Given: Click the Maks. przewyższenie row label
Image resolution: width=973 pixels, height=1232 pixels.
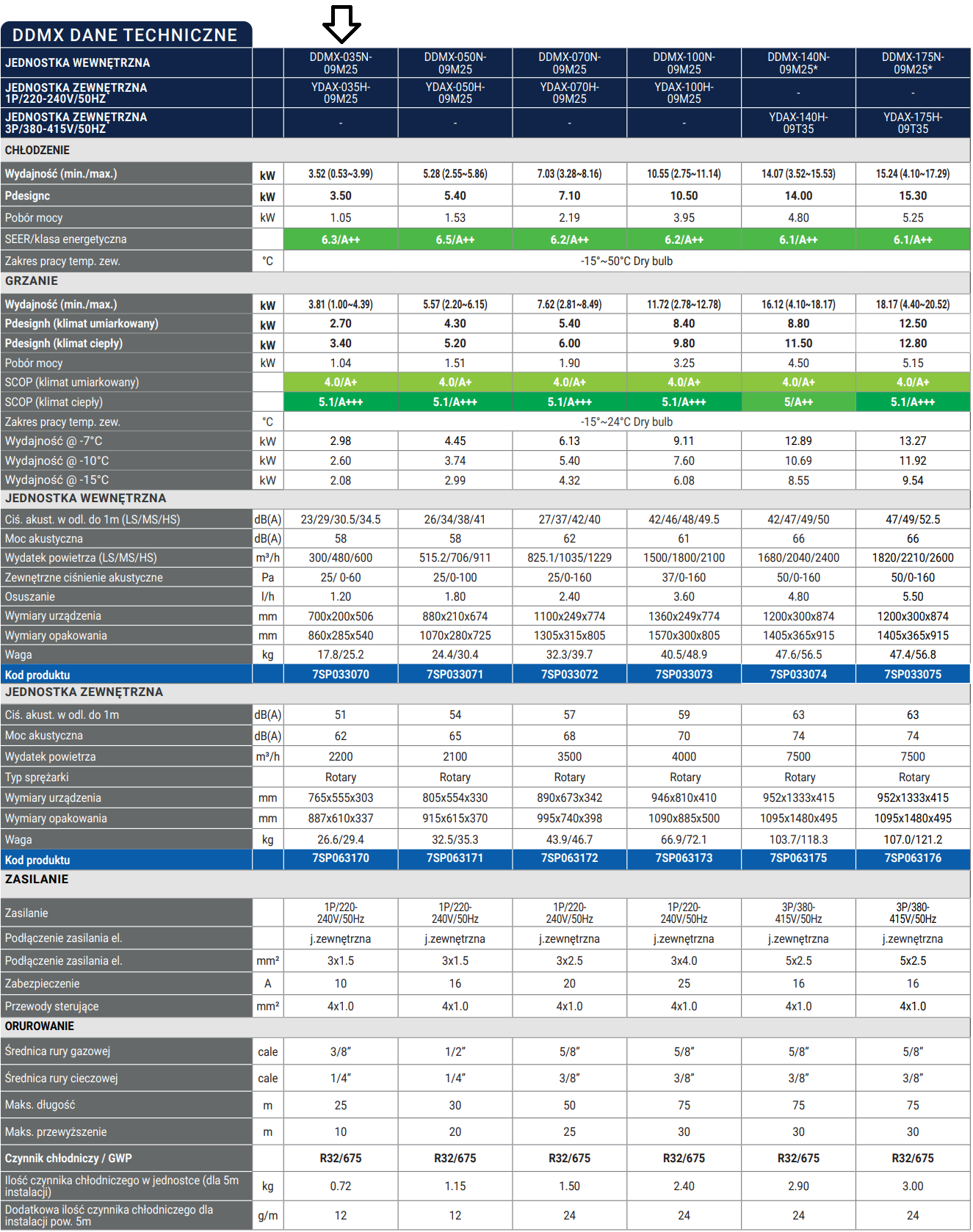Looking at the screenshot, I should [56, 1132].
